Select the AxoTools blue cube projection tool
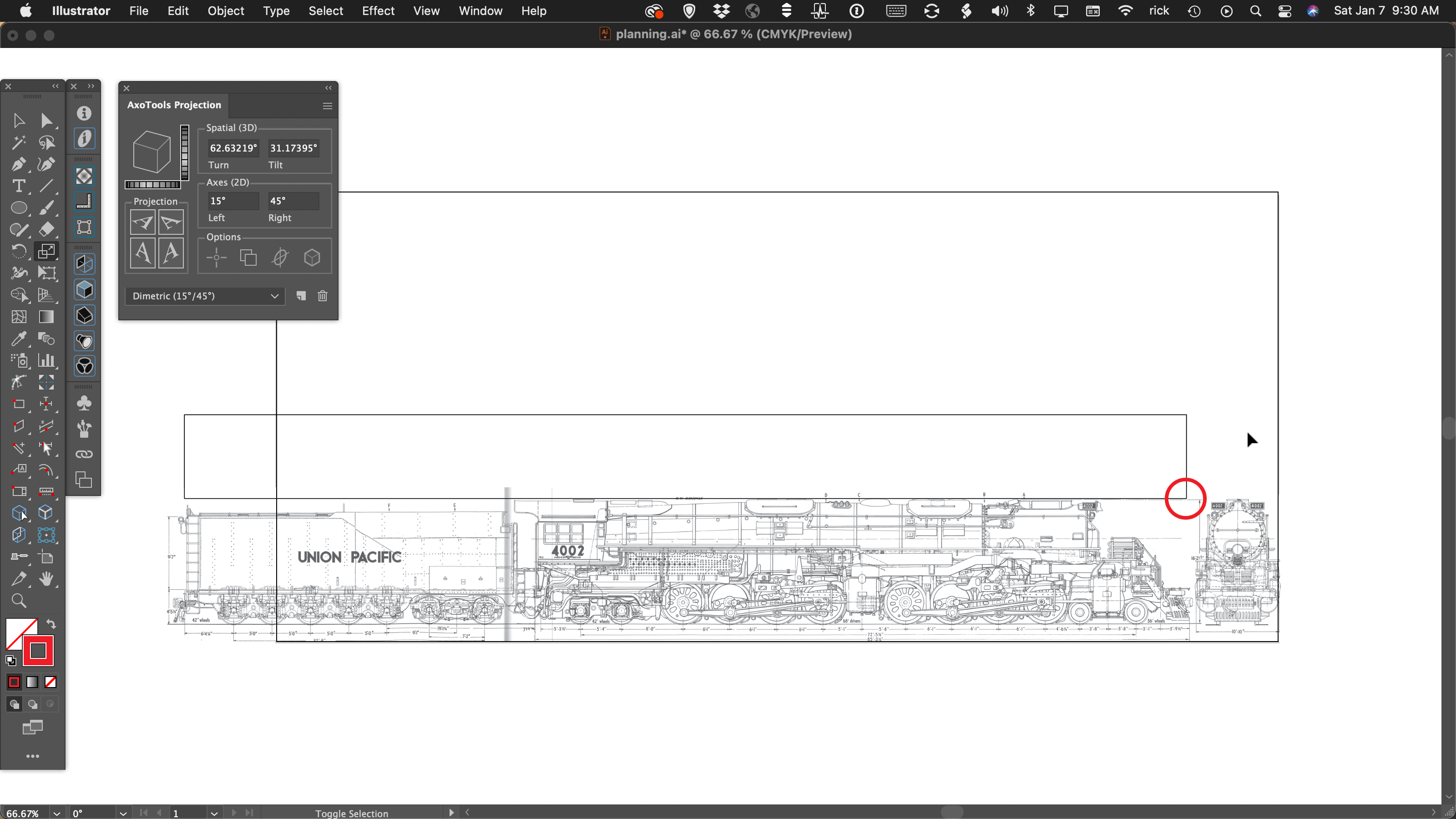 click(19, 513)
